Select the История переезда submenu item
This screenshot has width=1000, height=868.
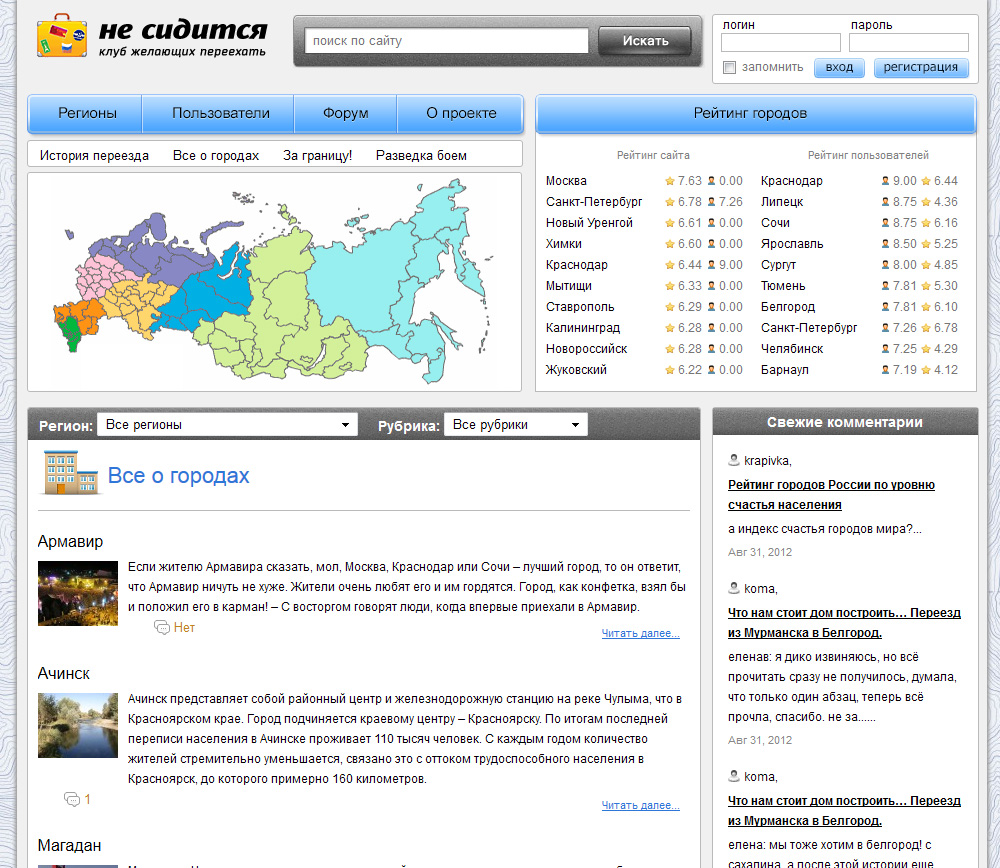pyautogui.click(x=94, y=156)
